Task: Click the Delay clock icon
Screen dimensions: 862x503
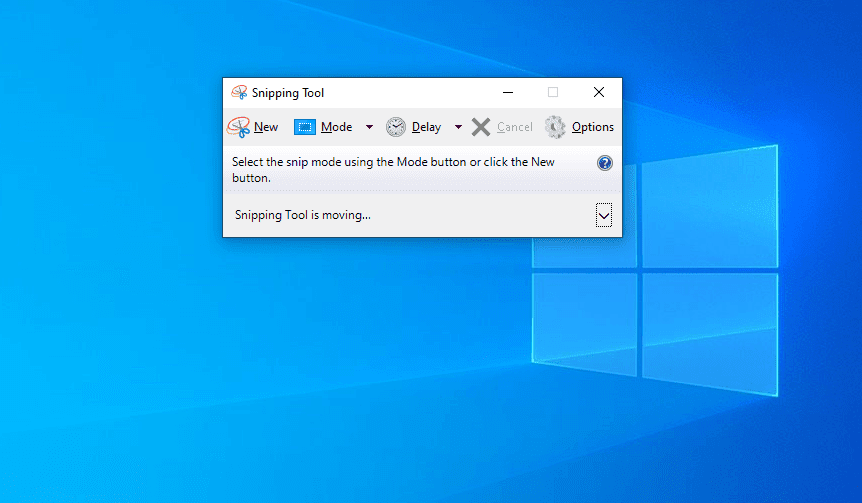Action: tap(395, 127)
